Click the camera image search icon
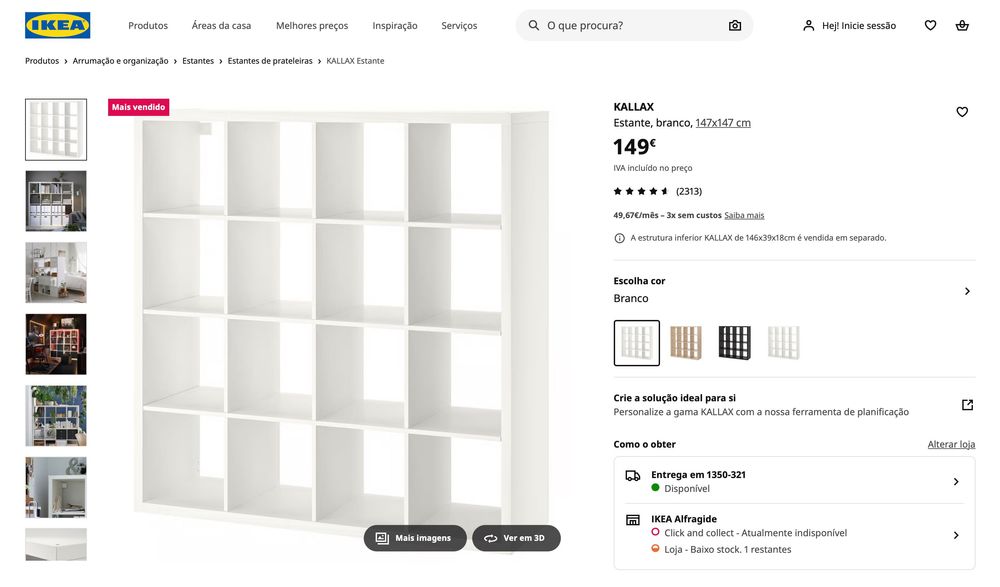Image resolution: width=1000 pixels, height=587 pixels. click(x=735, y=25)
